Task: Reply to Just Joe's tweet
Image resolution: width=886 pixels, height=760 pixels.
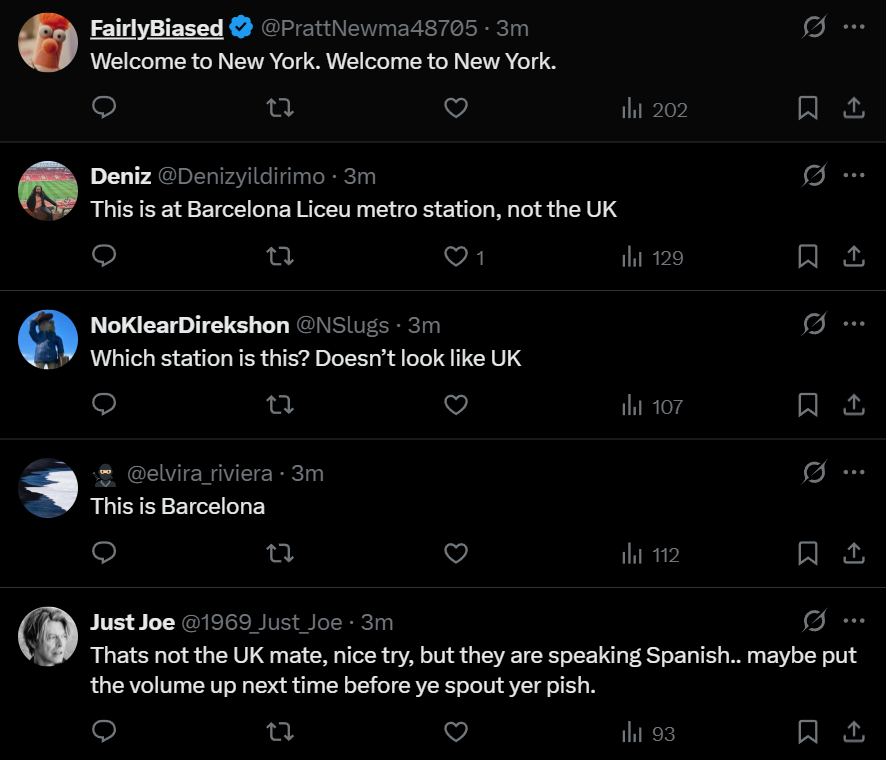Action: point(105,732)
